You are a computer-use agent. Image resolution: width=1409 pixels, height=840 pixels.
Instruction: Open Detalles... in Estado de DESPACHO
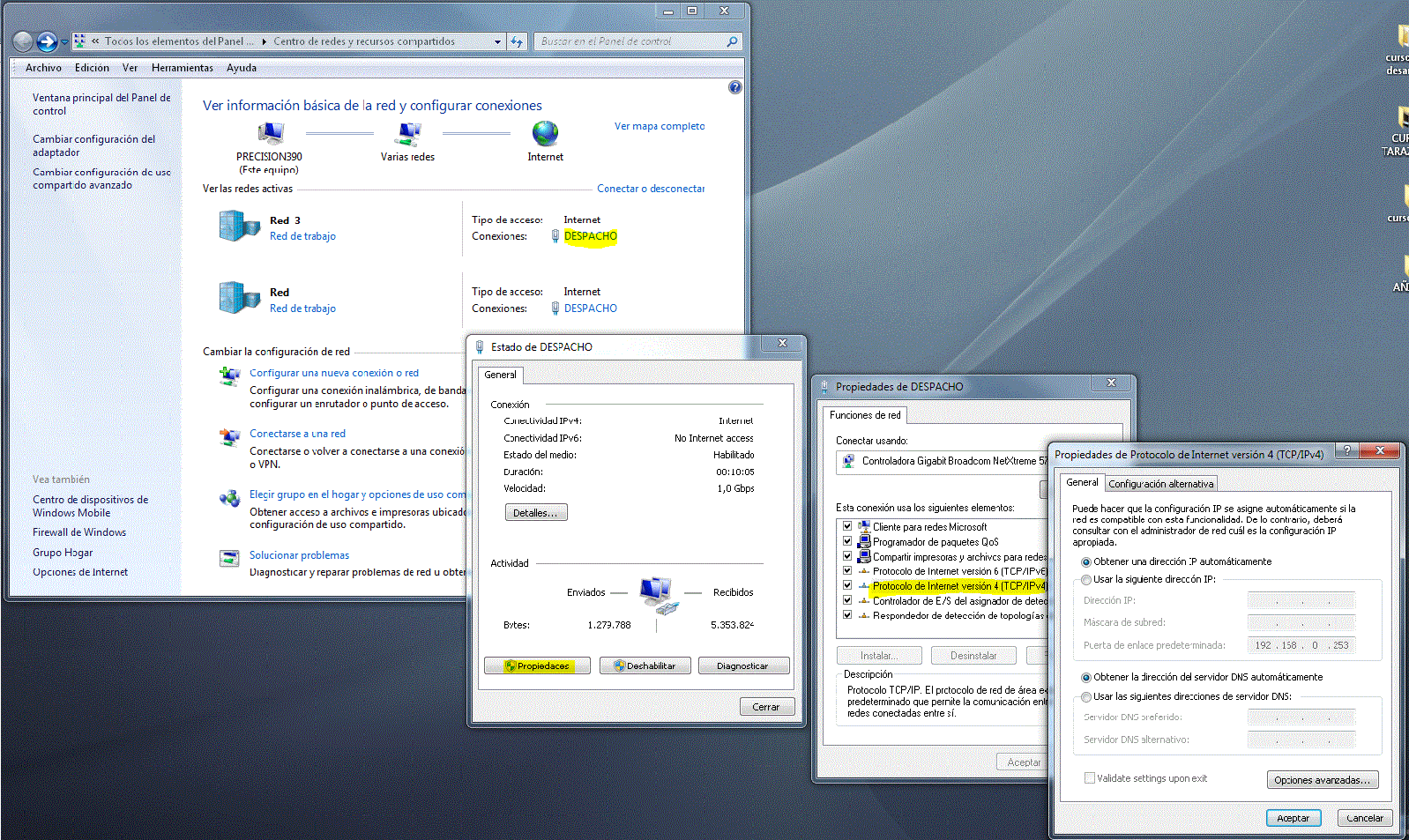point(536,512)
